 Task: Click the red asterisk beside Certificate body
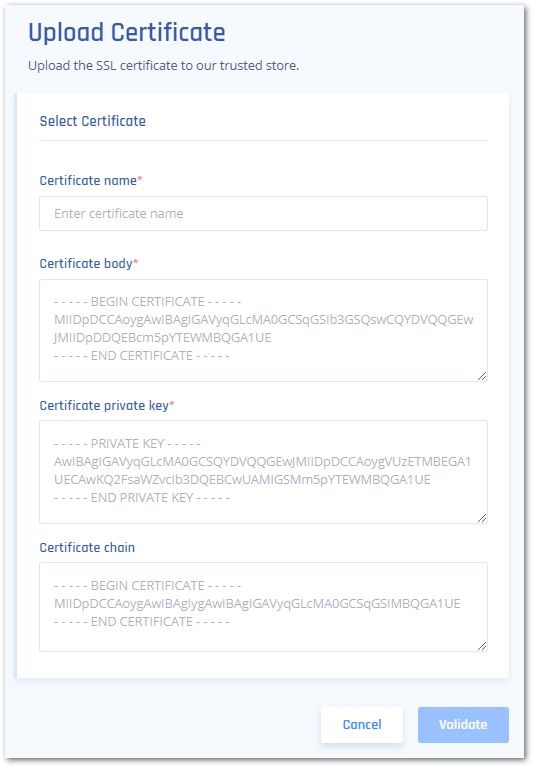pos(135,262)
